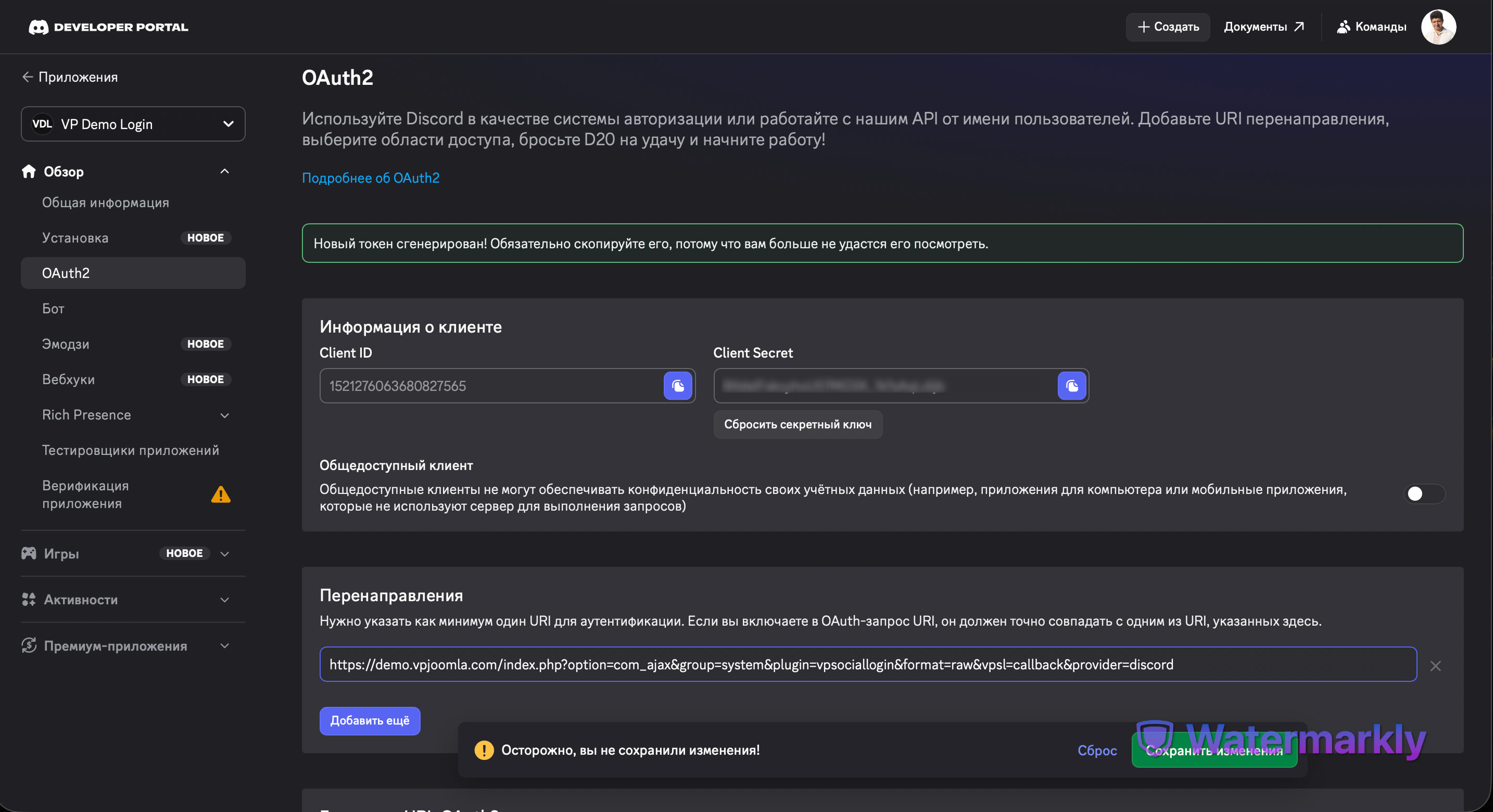Copy the Client ID value
The height and width of the screenshot is (812, 1493).
coord(678,386)
